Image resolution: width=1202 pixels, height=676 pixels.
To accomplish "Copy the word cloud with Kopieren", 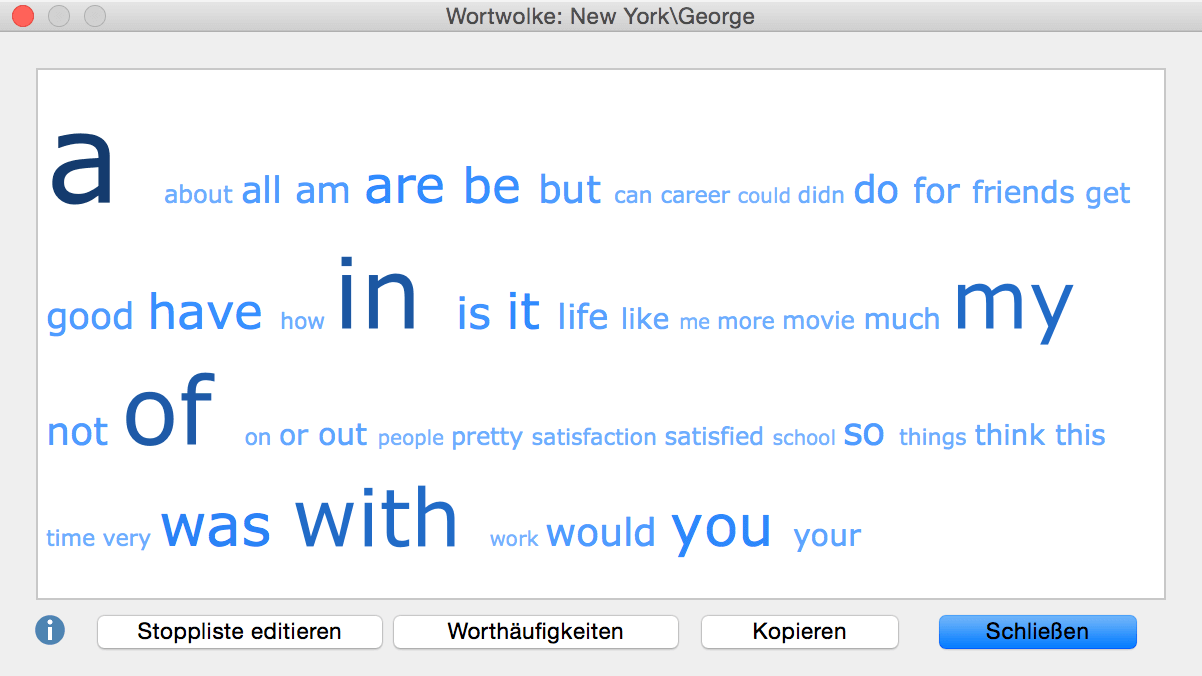I will 800,632.
